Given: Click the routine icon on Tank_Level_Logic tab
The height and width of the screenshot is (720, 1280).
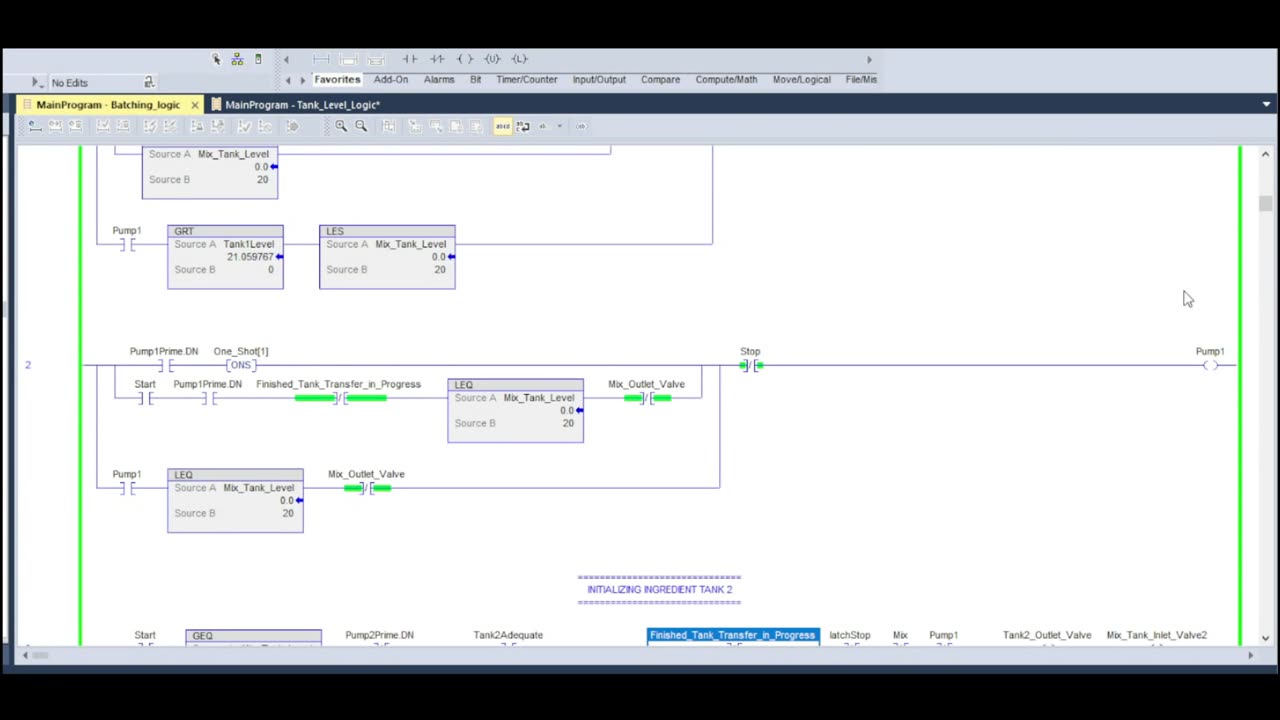Looking at the screenshot, I should 216,104.
